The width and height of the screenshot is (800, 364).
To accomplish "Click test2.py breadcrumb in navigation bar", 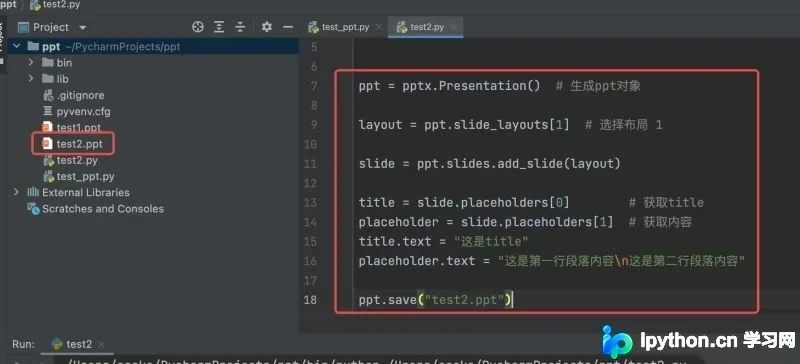I will [61, 5].
